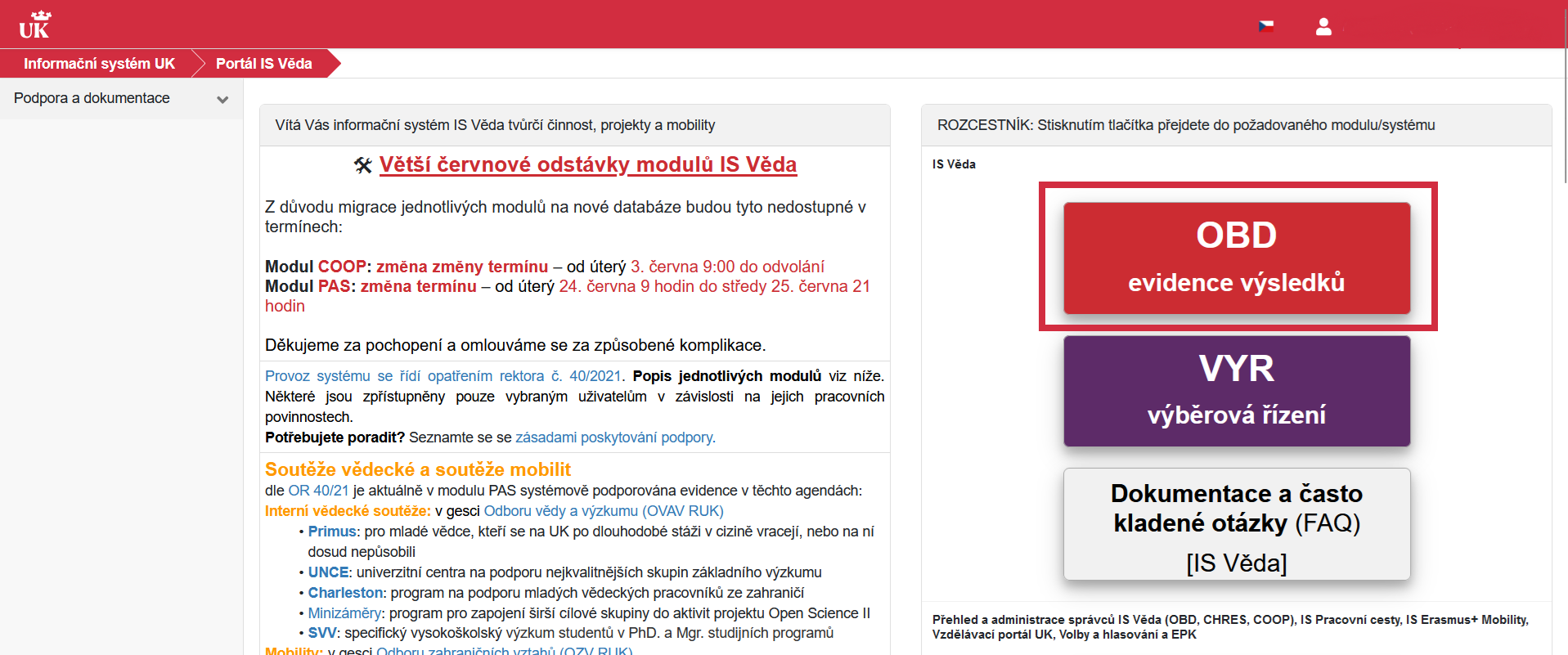Open Odboru vědy a výzkumu link
The image size is (1568, 655).
[604, 511]
